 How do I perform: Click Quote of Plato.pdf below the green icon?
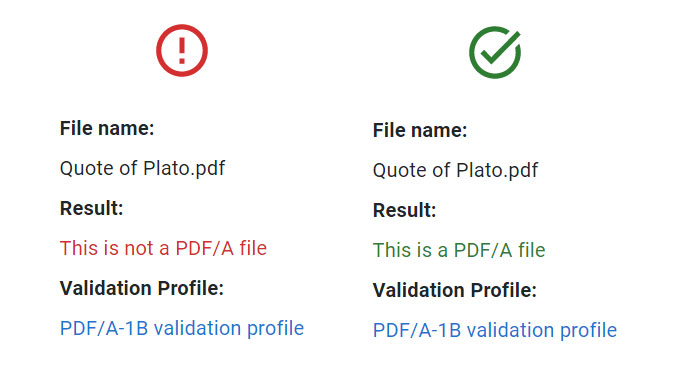(455, 171)
